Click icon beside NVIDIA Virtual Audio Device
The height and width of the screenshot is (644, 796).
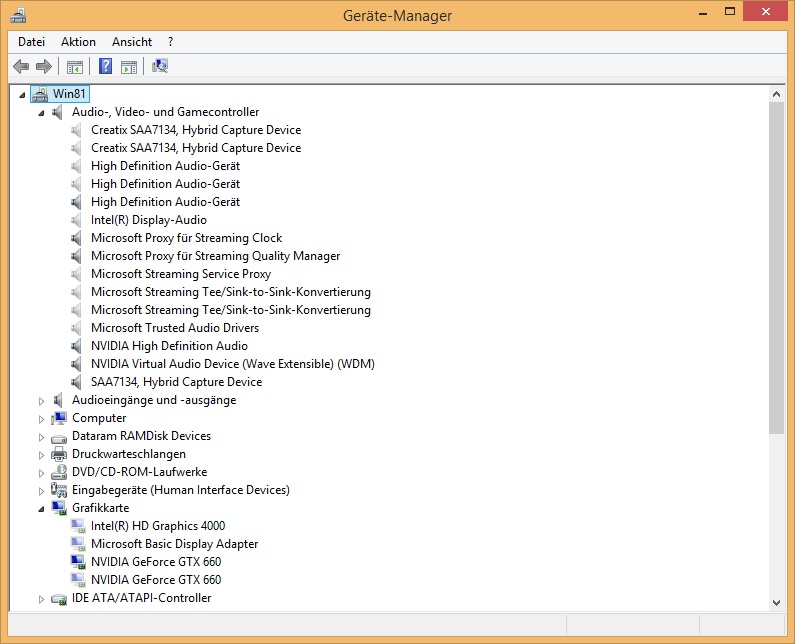point(76,364)
